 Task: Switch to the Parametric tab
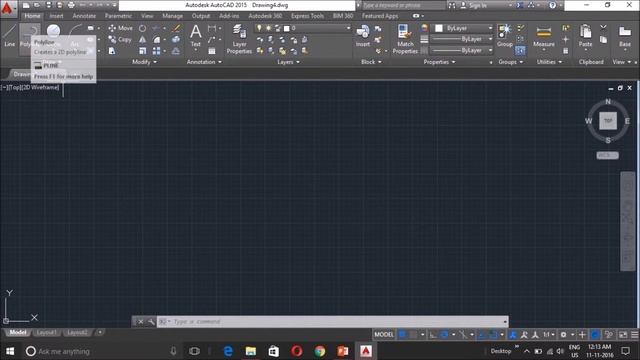[118, 16]
